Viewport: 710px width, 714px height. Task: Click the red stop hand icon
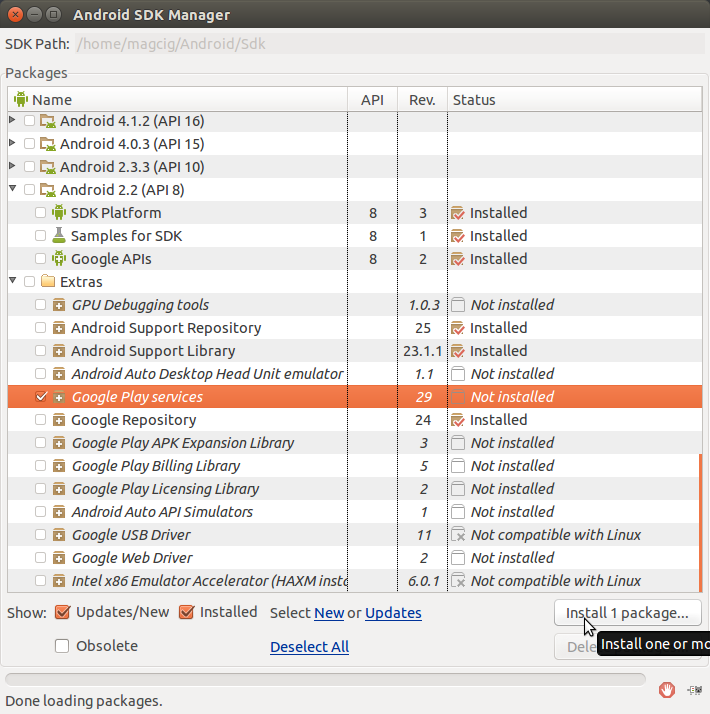pyautogui.click(x=667, y=690)
